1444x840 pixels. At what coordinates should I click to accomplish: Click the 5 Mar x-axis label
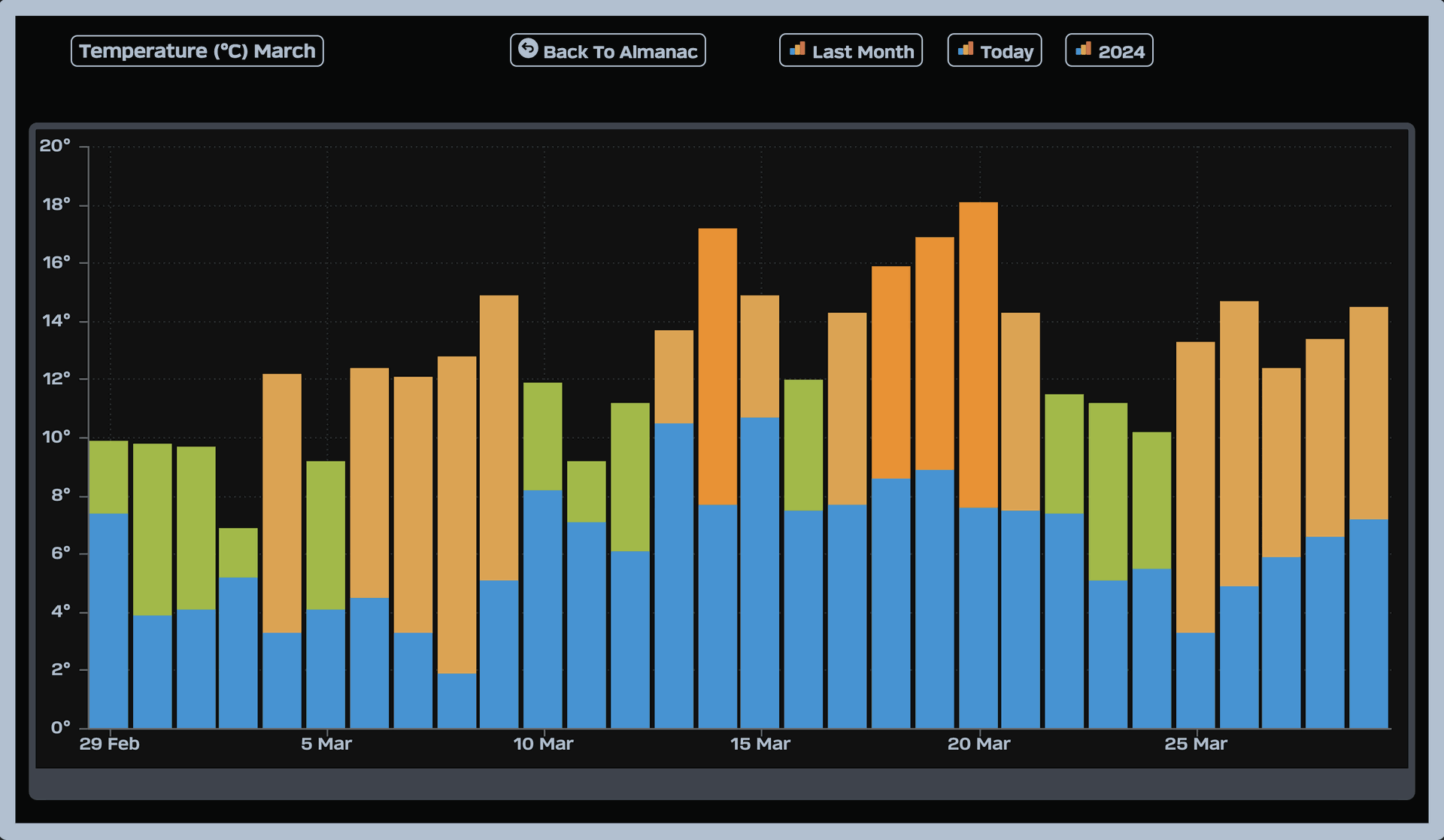pyautogui.click(x=326, y=744)
